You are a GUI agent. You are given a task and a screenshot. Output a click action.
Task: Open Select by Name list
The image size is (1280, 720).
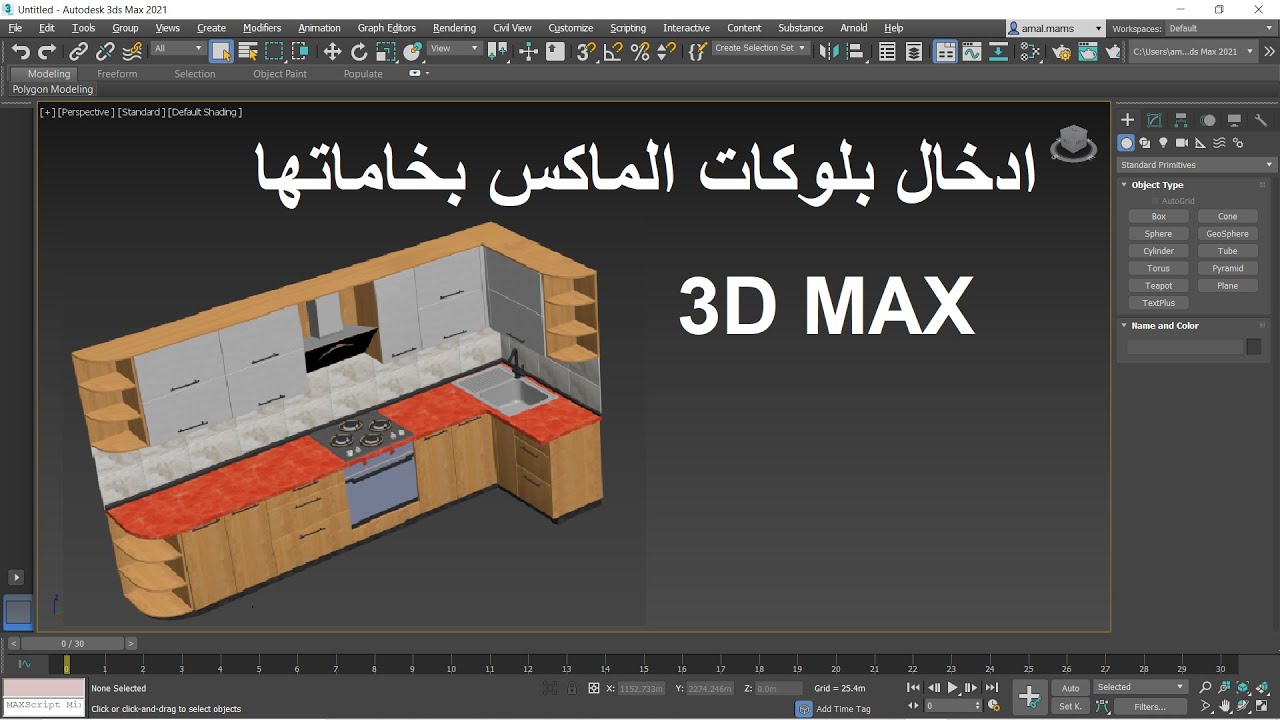pyautogui.click(x=248, y=52)
